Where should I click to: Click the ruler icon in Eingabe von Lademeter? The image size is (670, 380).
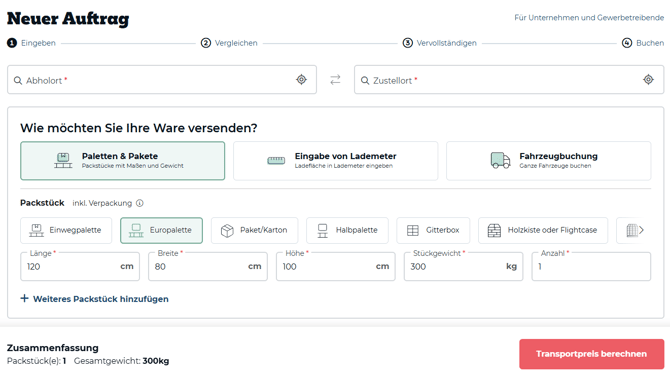276,160
